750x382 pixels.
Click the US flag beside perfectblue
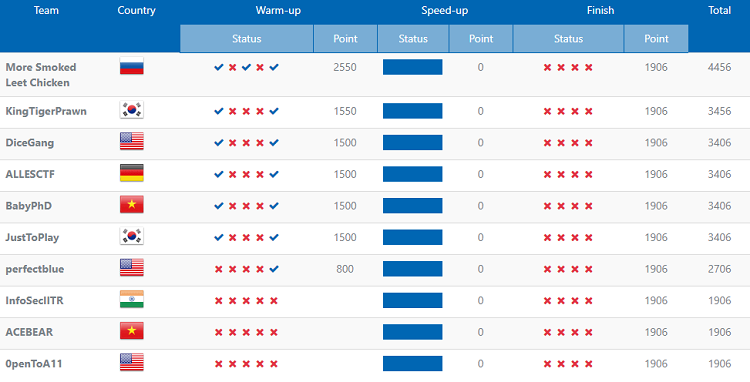tap(132, 268)
